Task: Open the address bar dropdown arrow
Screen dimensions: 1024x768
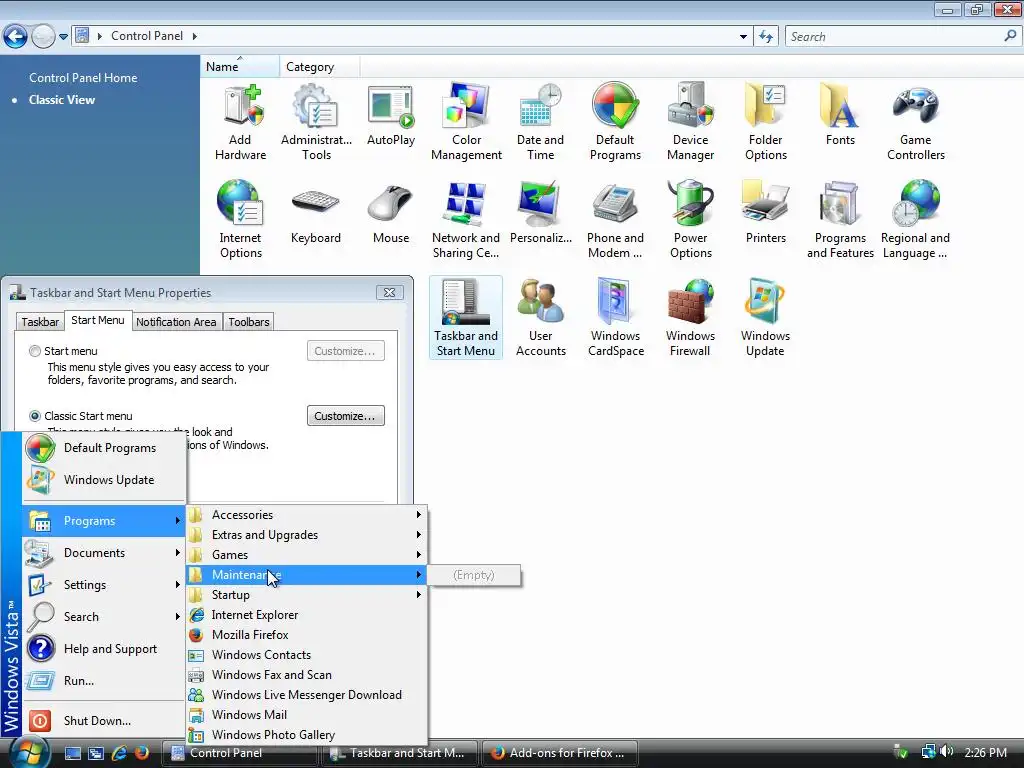Action: pyautogui.click(x=743, y=37)
